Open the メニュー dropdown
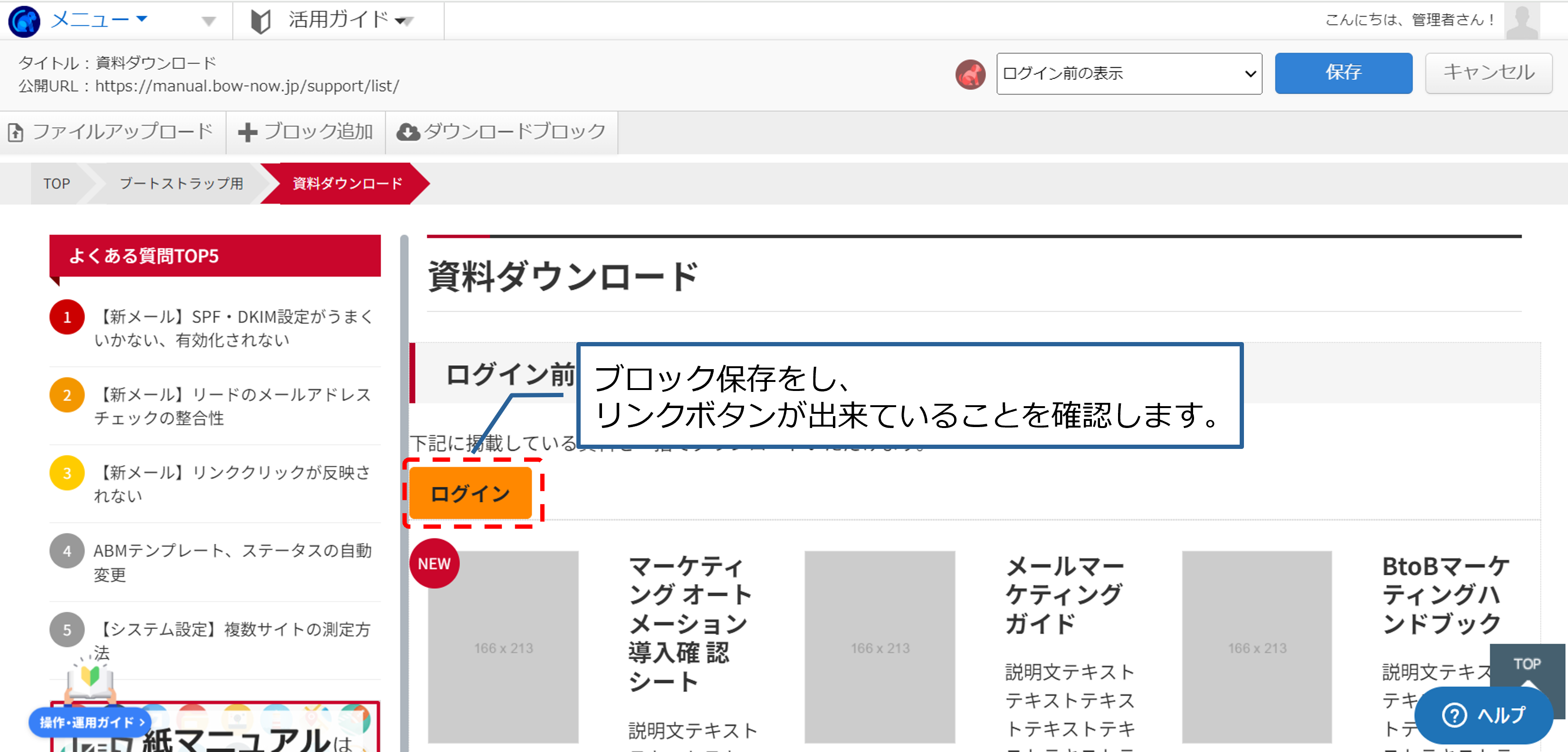The image size is (1568, 752). click(x=99, y=20)
